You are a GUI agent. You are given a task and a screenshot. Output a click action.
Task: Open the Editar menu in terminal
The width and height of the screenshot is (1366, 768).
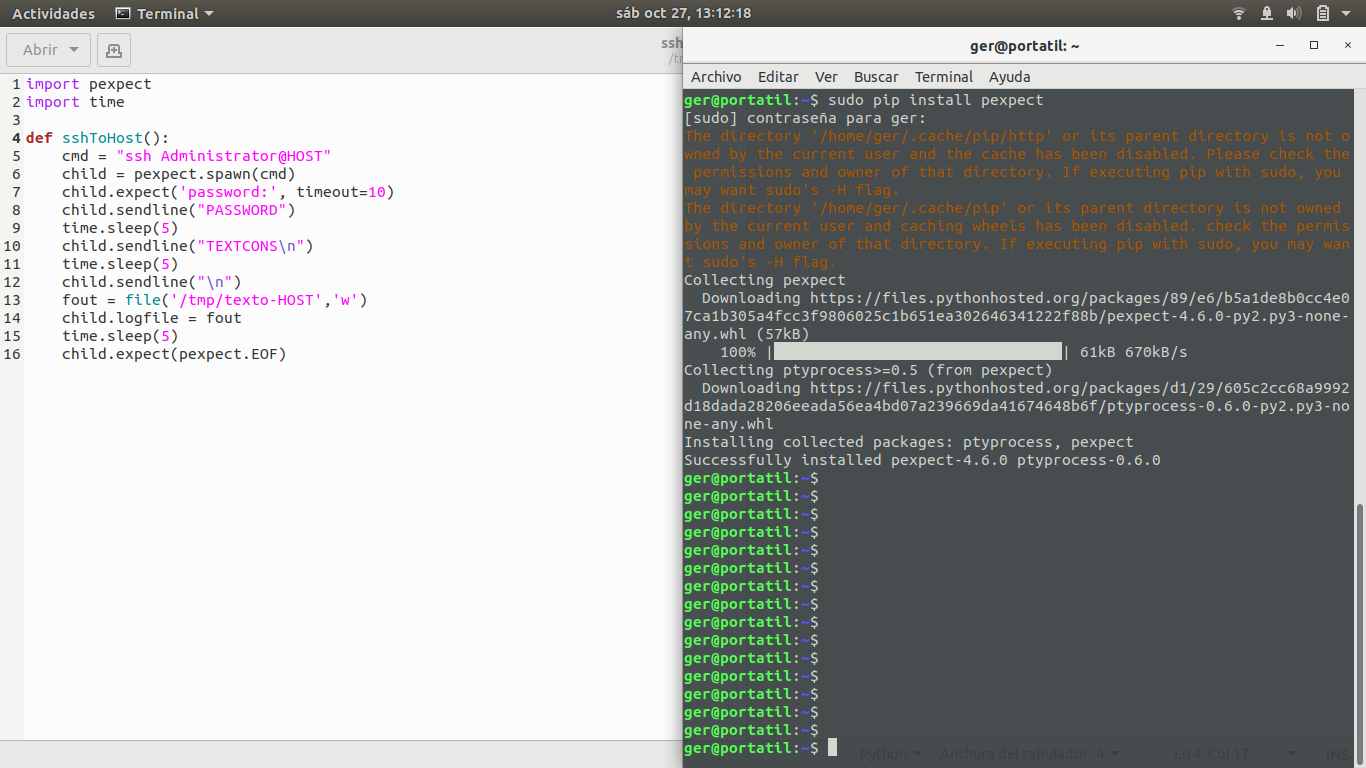click(x=778, y=77)
